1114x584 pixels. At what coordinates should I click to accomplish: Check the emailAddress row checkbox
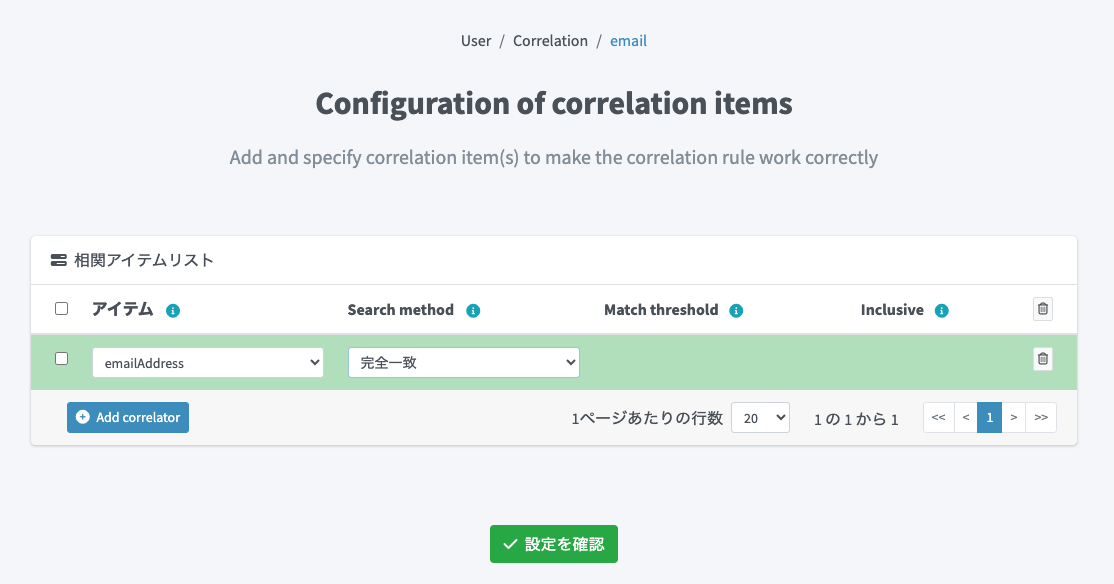[x=62, y=359]
